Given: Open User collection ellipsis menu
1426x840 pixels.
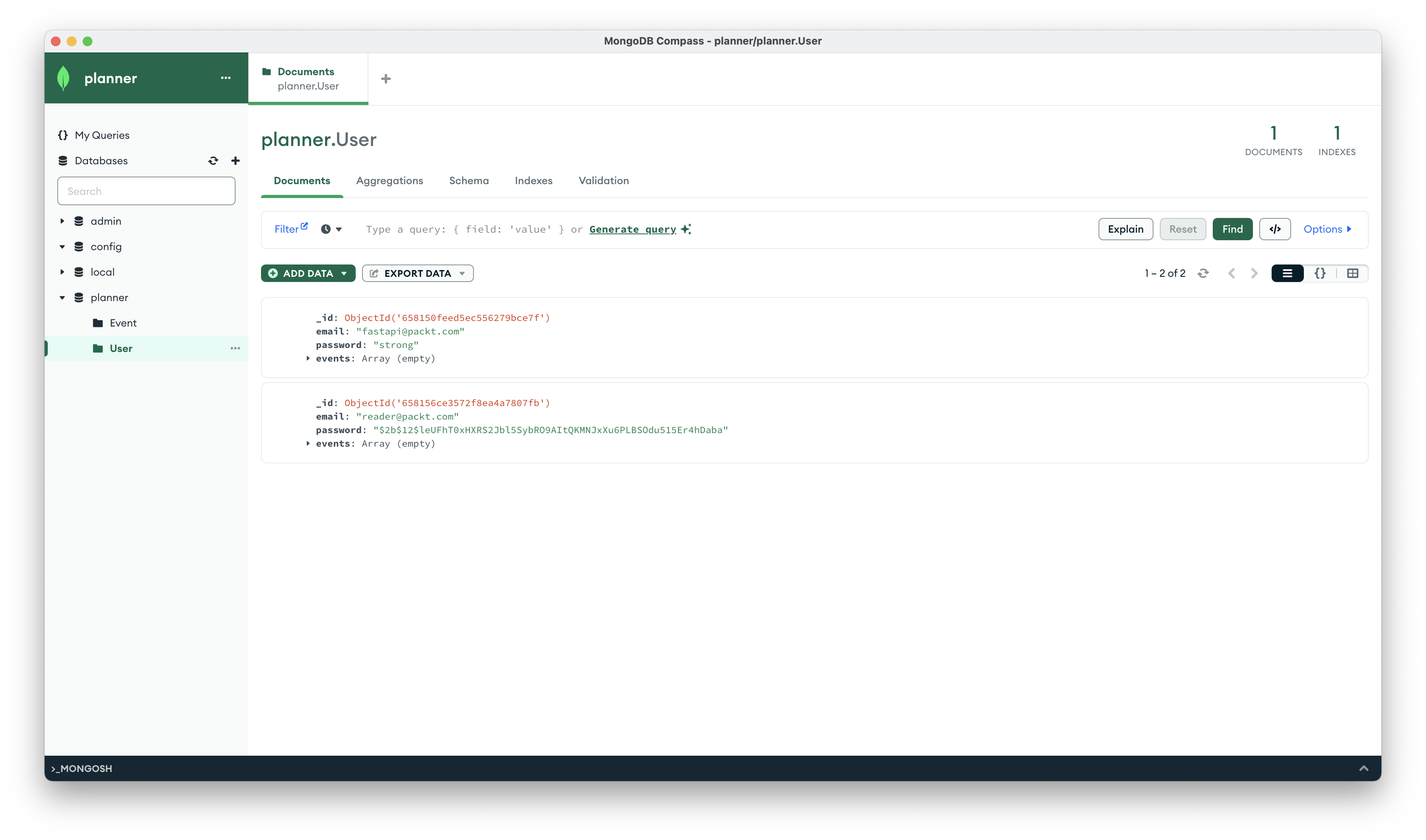Looking at the screenshot, I should [x=235, y=349].
